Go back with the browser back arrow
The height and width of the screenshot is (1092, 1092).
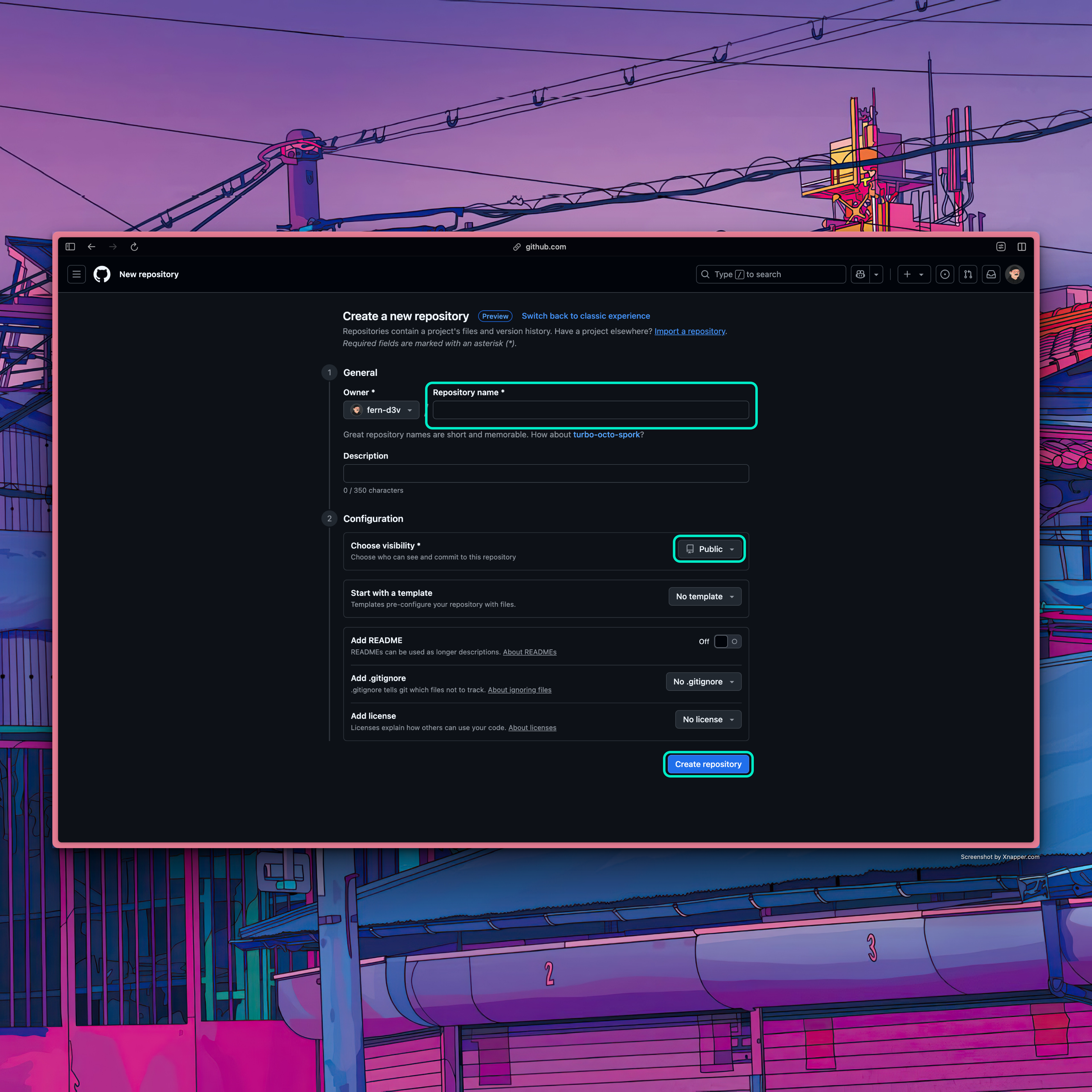(92, 246)
